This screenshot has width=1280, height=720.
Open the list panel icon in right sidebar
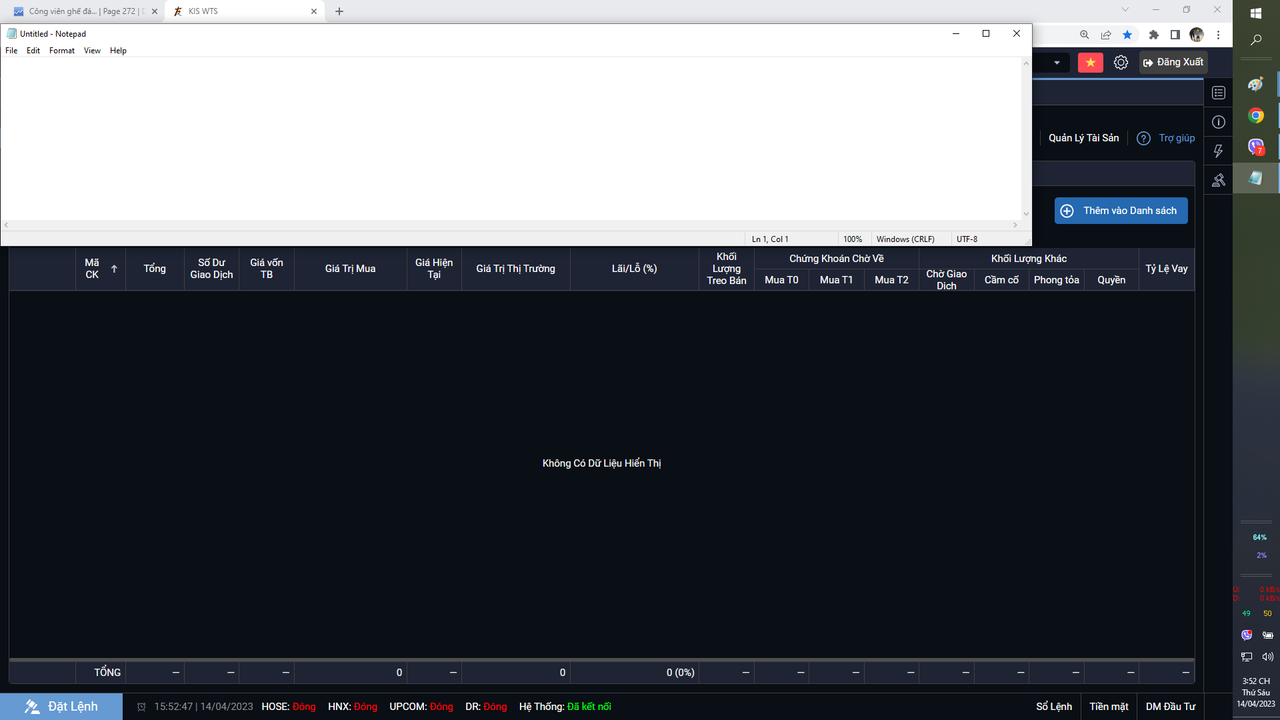point(1218,93)
